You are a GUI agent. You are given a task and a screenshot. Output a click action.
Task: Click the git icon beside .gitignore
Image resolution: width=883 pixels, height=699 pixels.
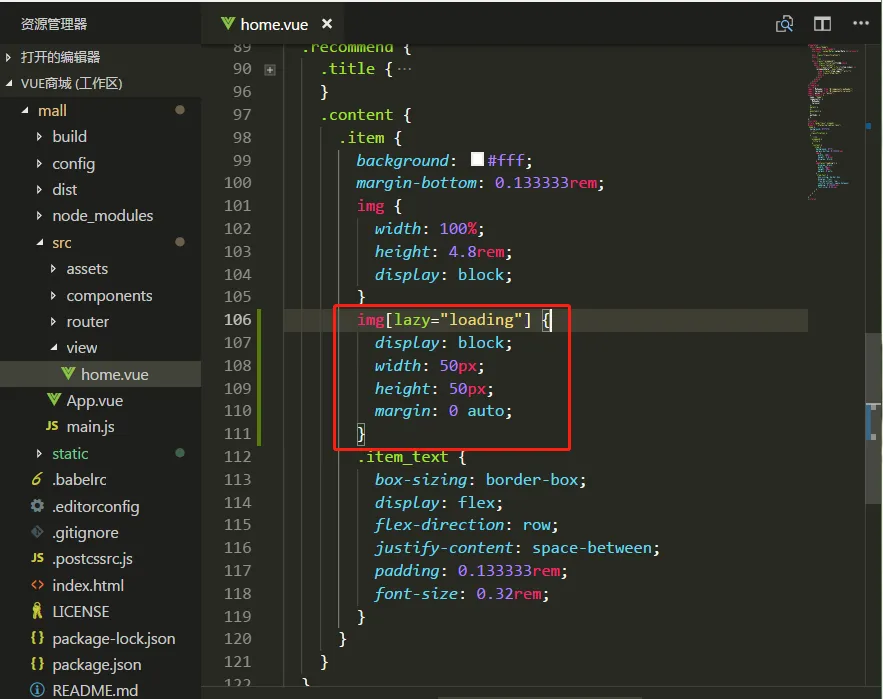tap(38, 532)
